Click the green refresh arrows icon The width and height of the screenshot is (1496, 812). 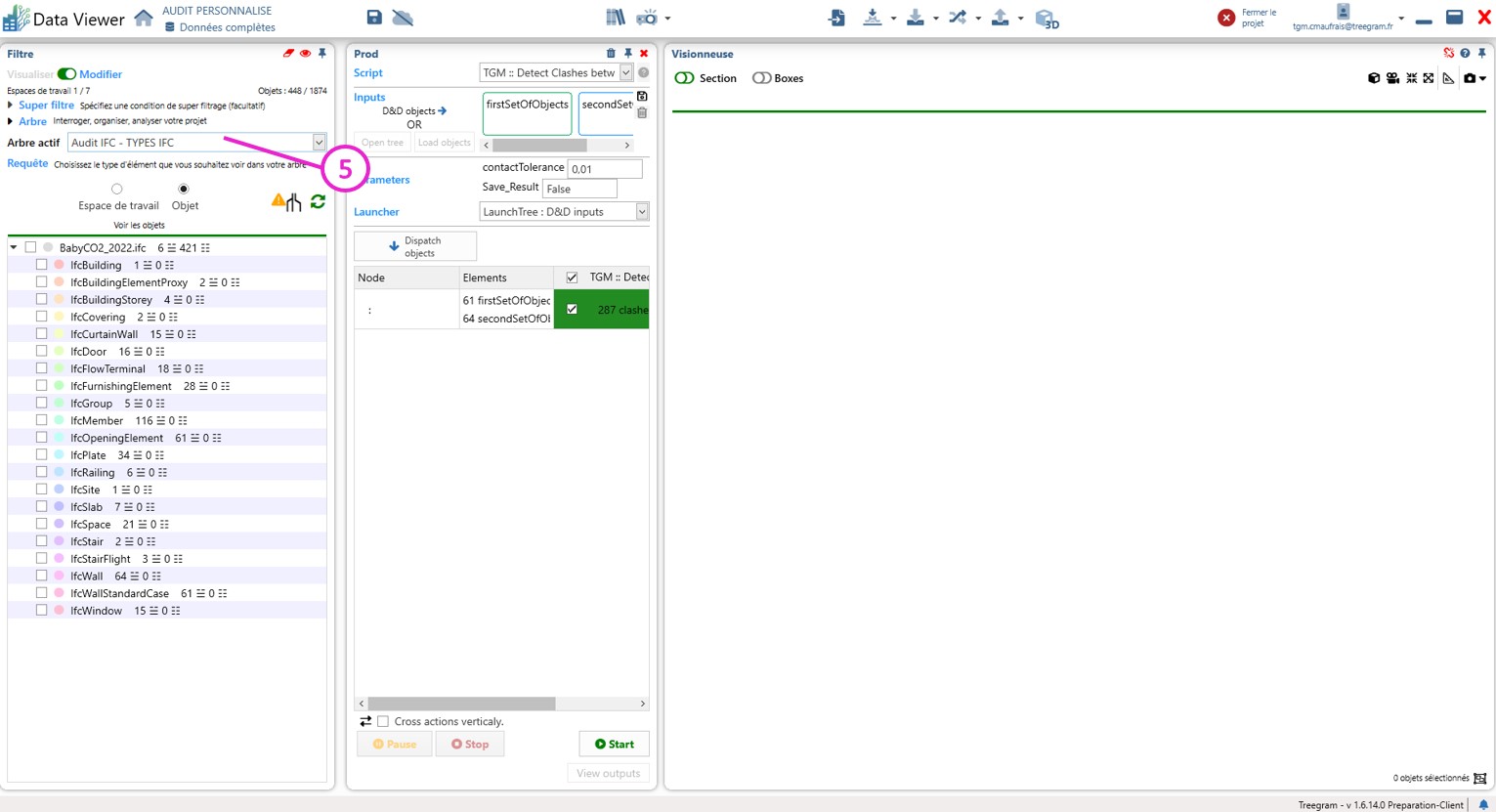point(318,201)
